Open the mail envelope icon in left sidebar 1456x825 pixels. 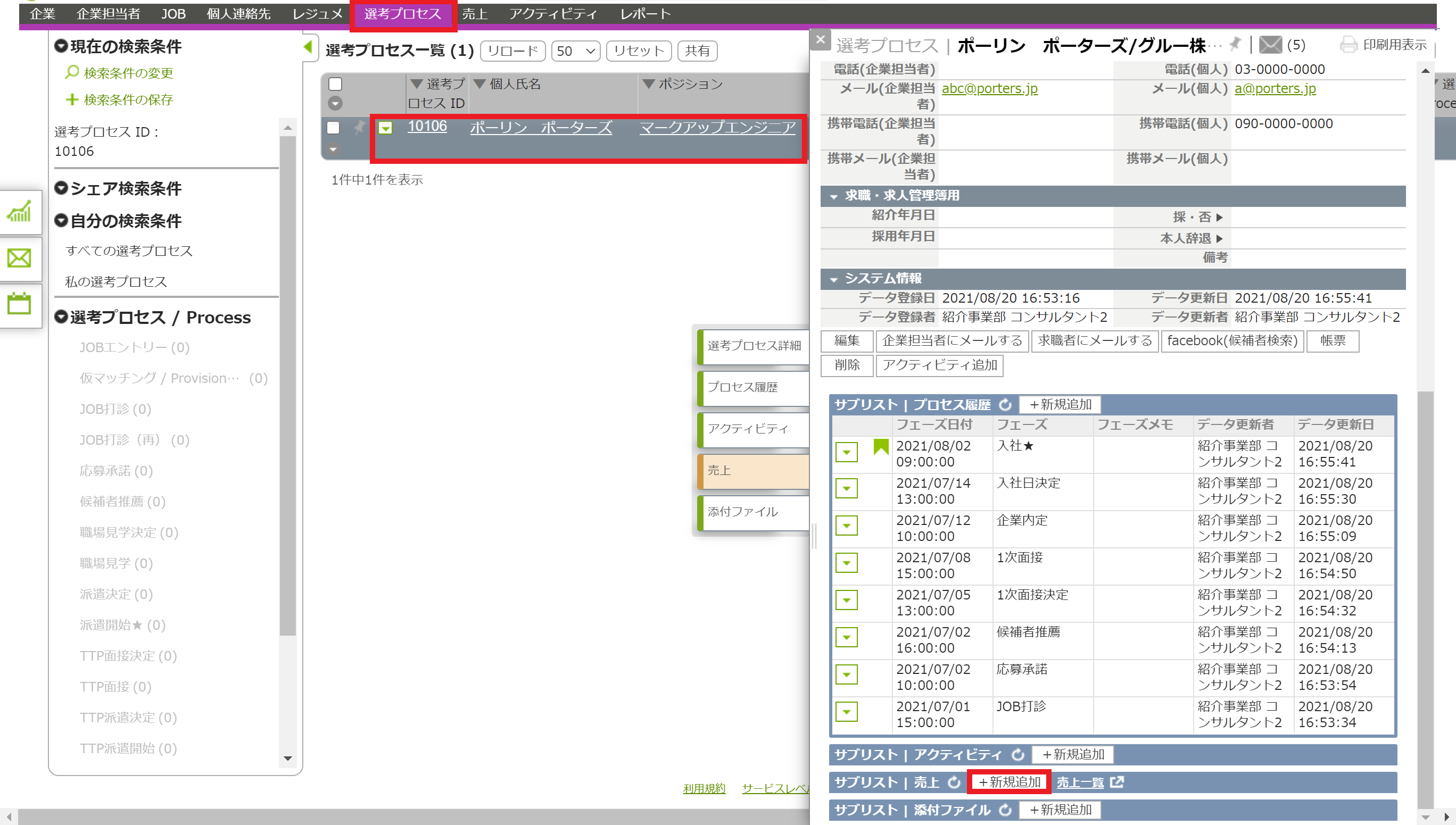tap(19, 259)
